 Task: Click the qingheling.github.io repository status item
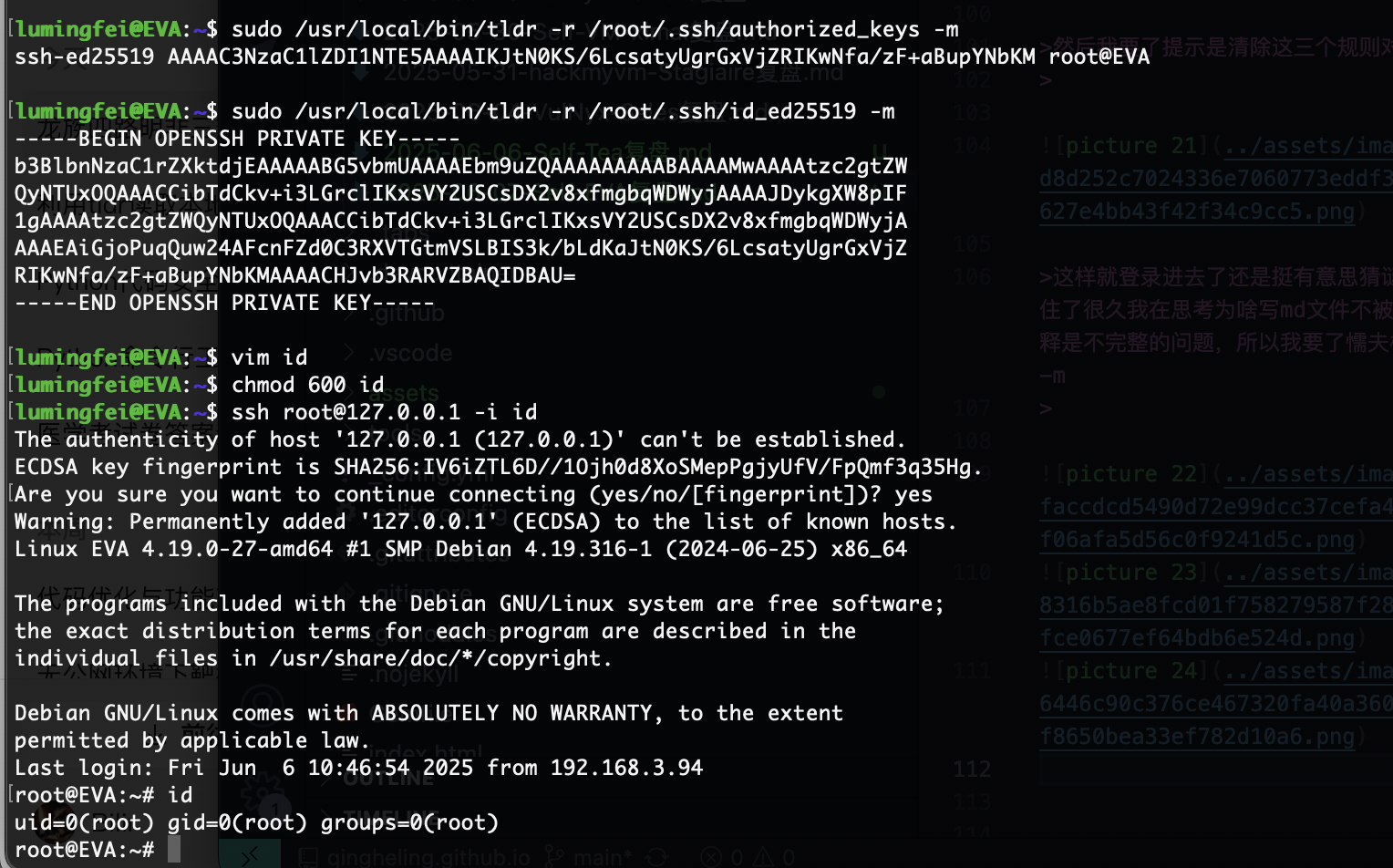pos(417,857)
